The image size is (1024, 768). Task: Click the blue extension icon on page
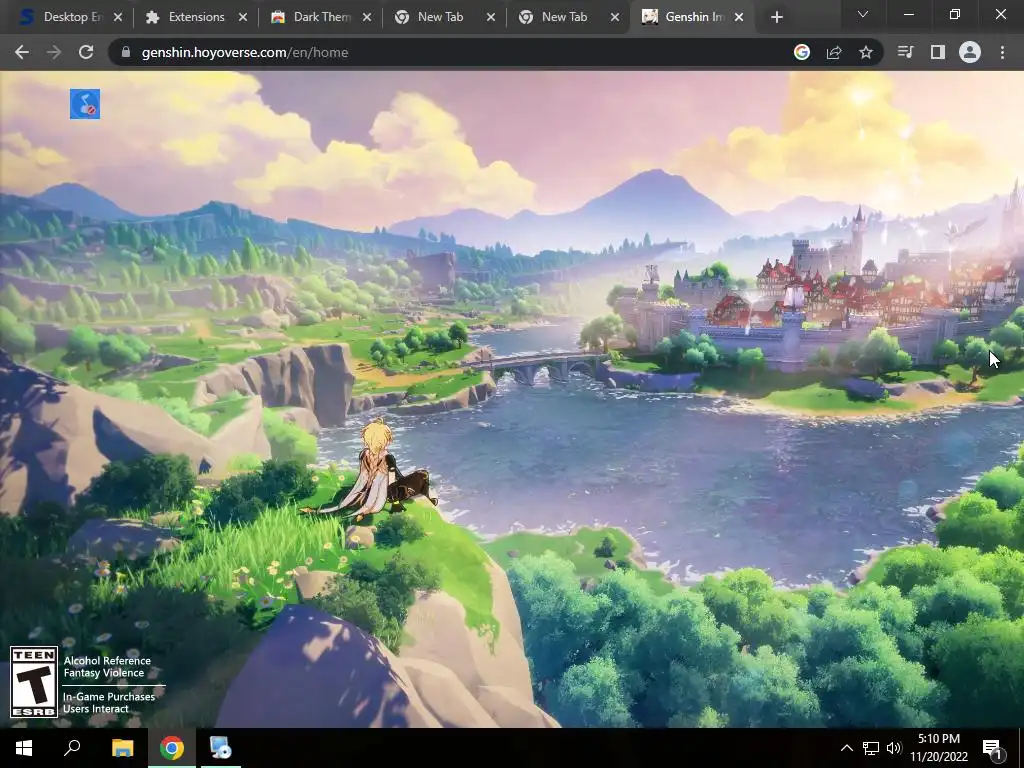[x=85, y=104]
